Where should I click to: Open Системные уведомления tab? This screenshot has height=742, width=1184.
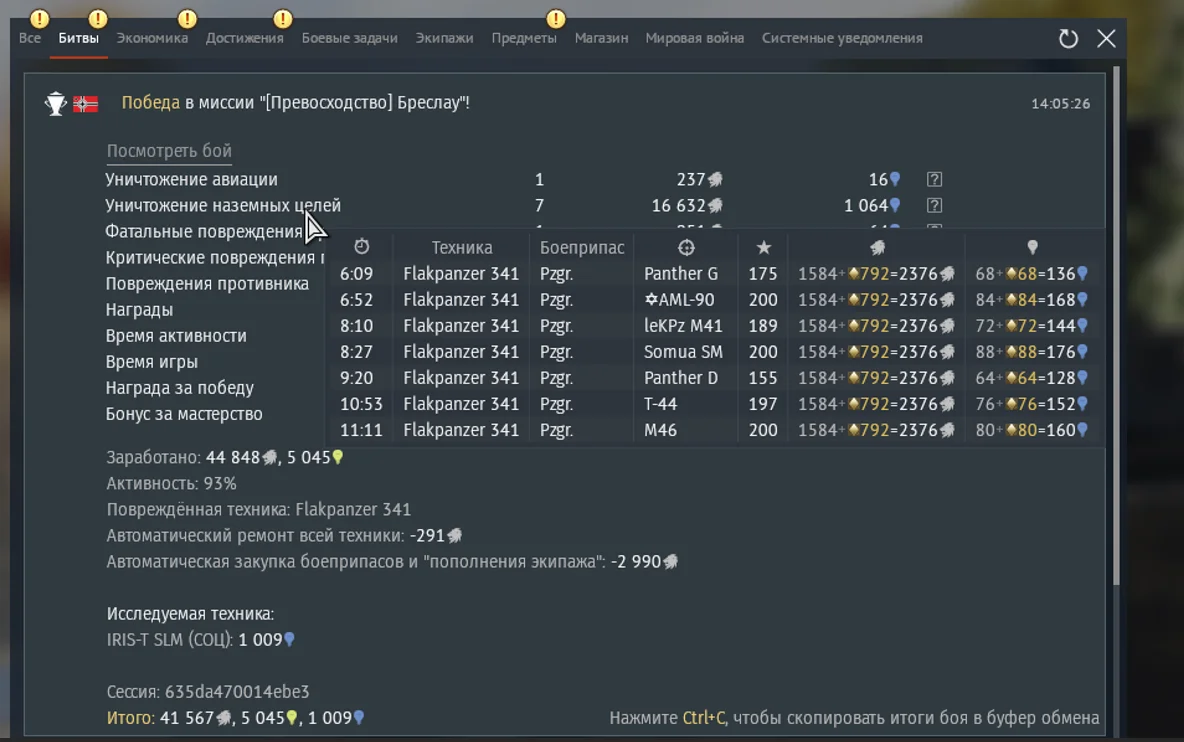tap(842, 38)
